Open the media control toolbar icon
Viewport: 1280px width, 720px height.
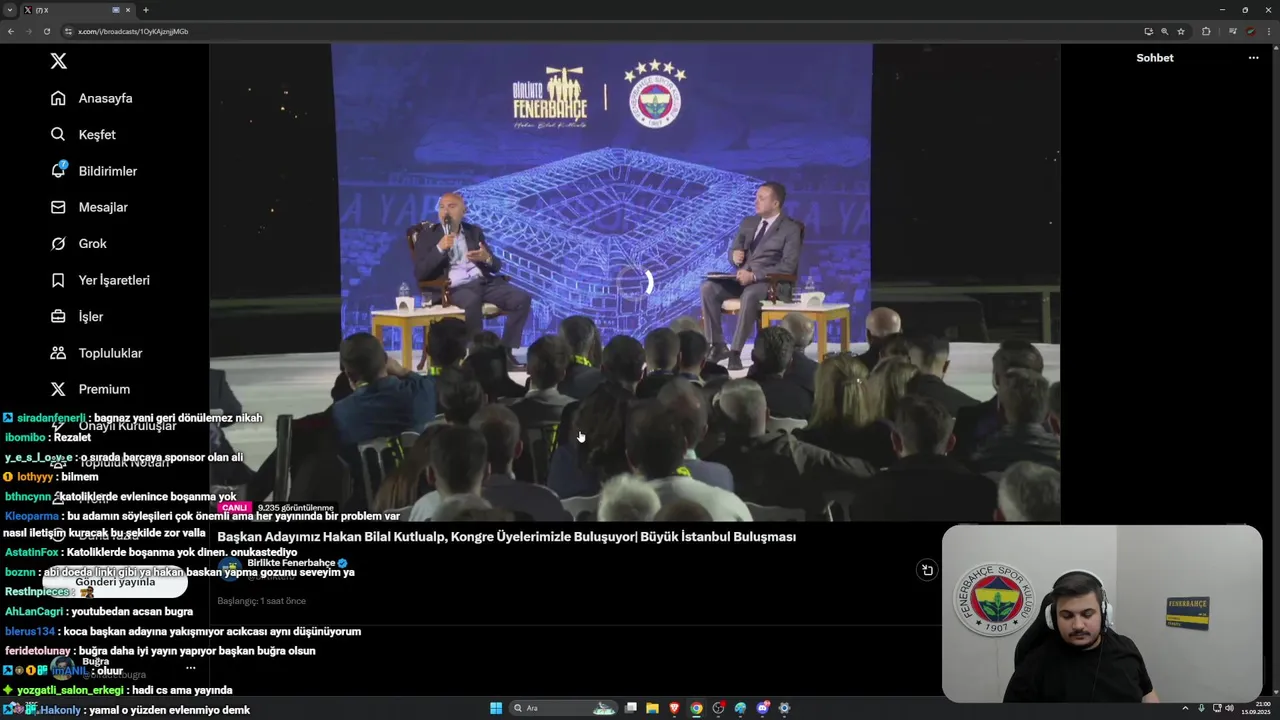tap(1232, 31)
